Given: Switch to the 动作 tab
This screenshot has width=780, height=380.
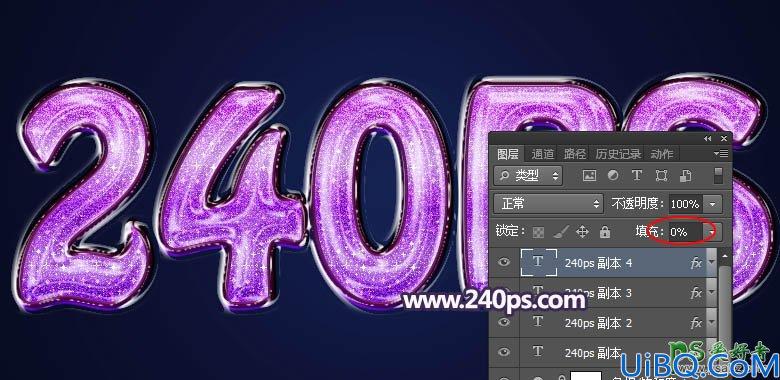Looking at the screenshot, I should 662,154.
